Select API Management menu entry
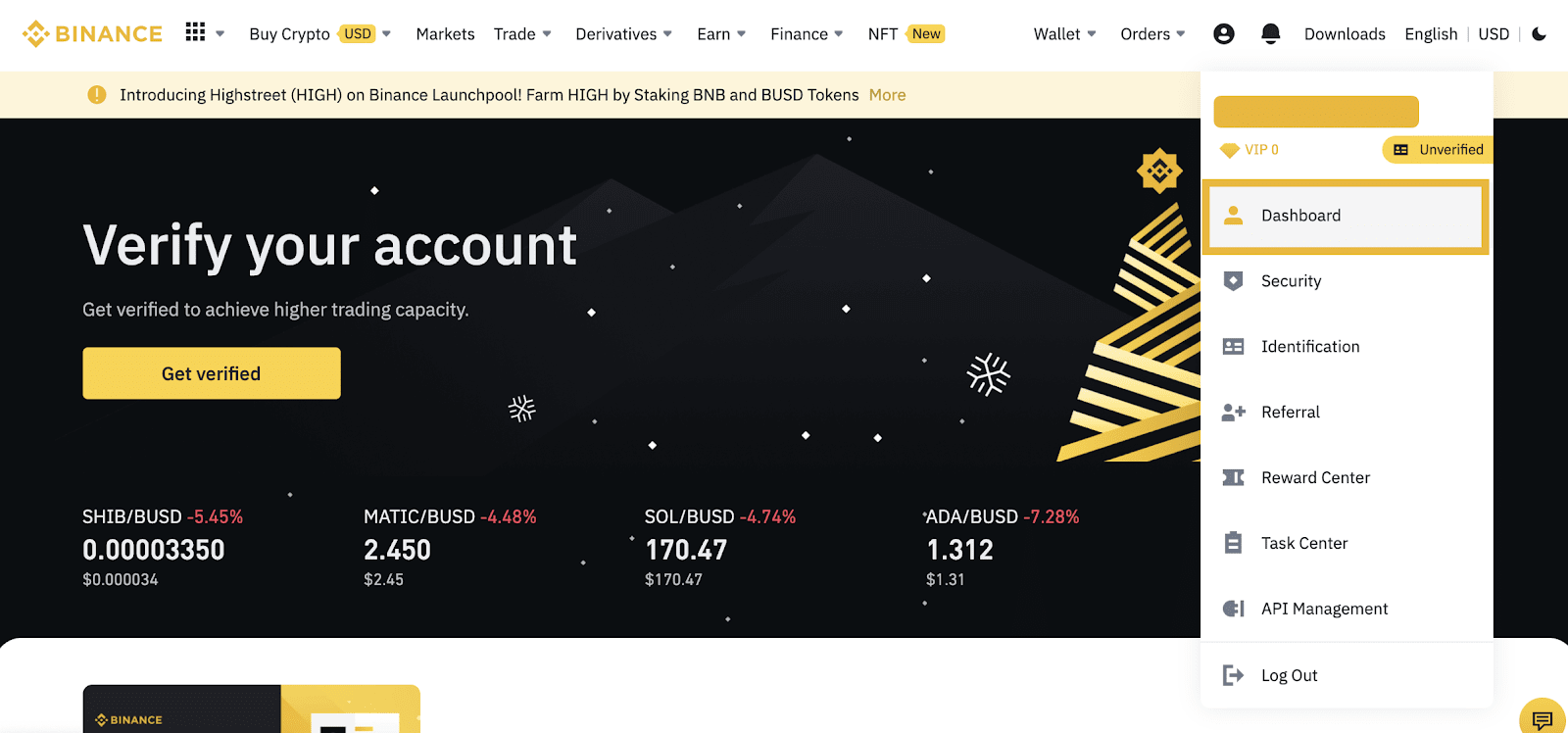 pyautogui.click(x=1347, y=609)
